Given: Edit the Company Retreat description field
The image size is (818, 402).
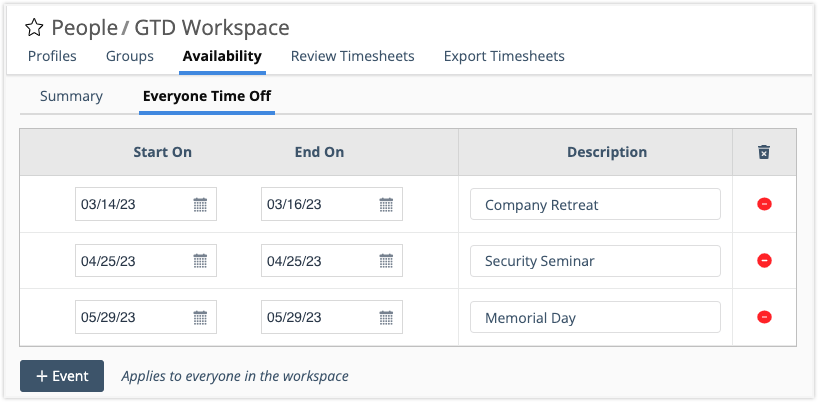Looking at the screenshot, I should click(x=595, y=205).
